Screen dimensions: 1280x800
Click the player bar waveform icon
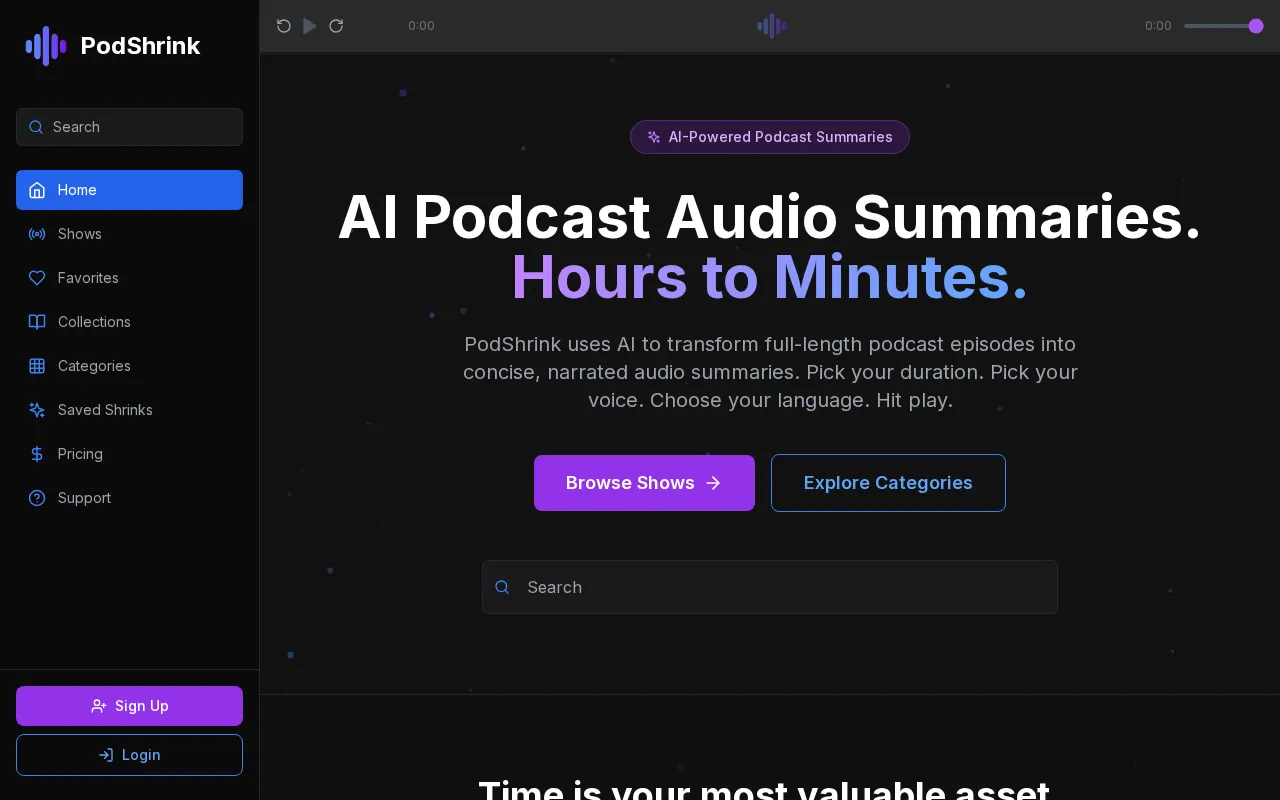[x=772, y=26]
